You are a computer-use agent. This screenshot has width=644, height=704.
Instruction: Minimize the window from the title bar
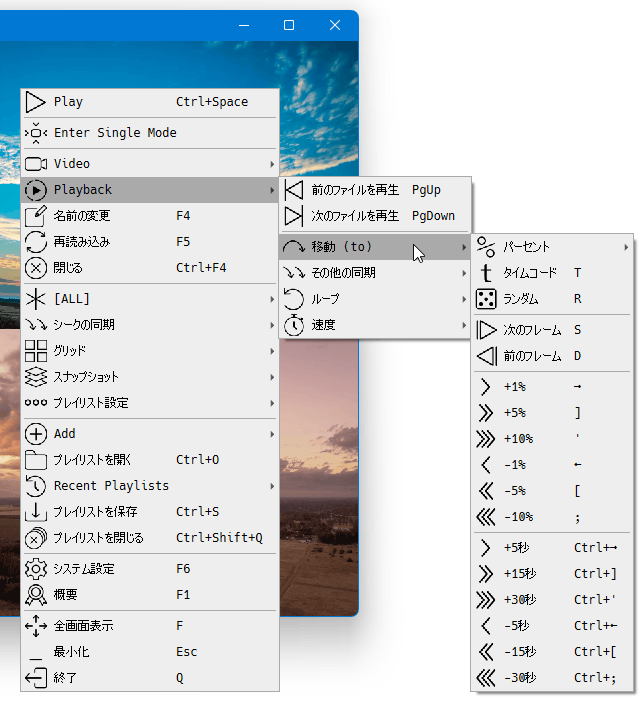click(x=244, y=25)
